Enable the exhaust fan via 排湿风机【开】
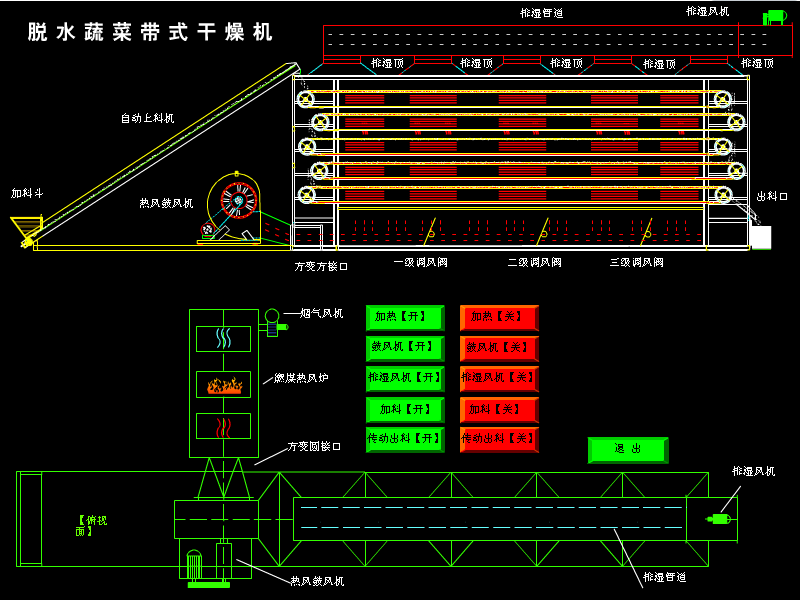 coord(405,378)
